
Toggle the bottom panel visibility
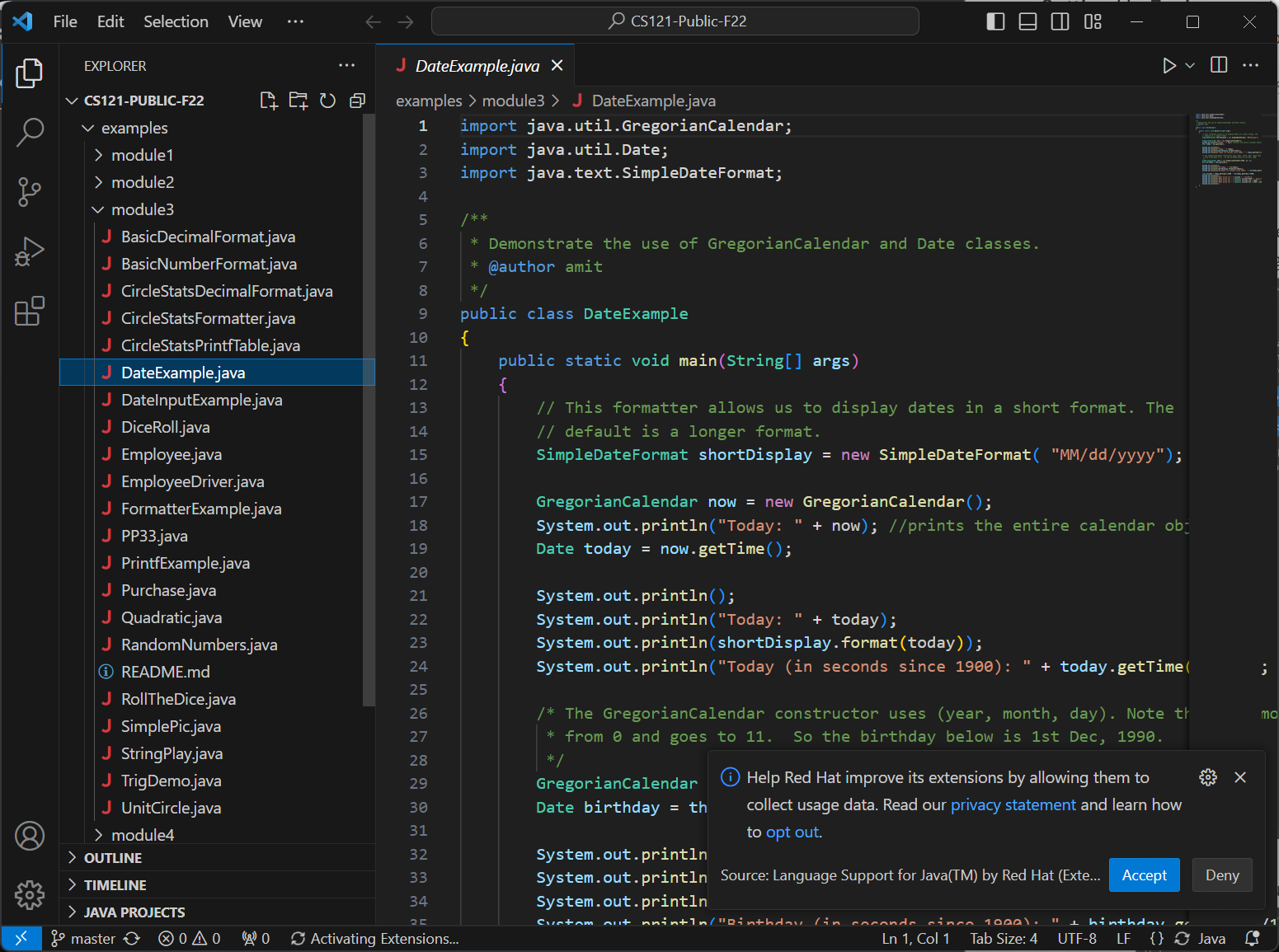1027,21
